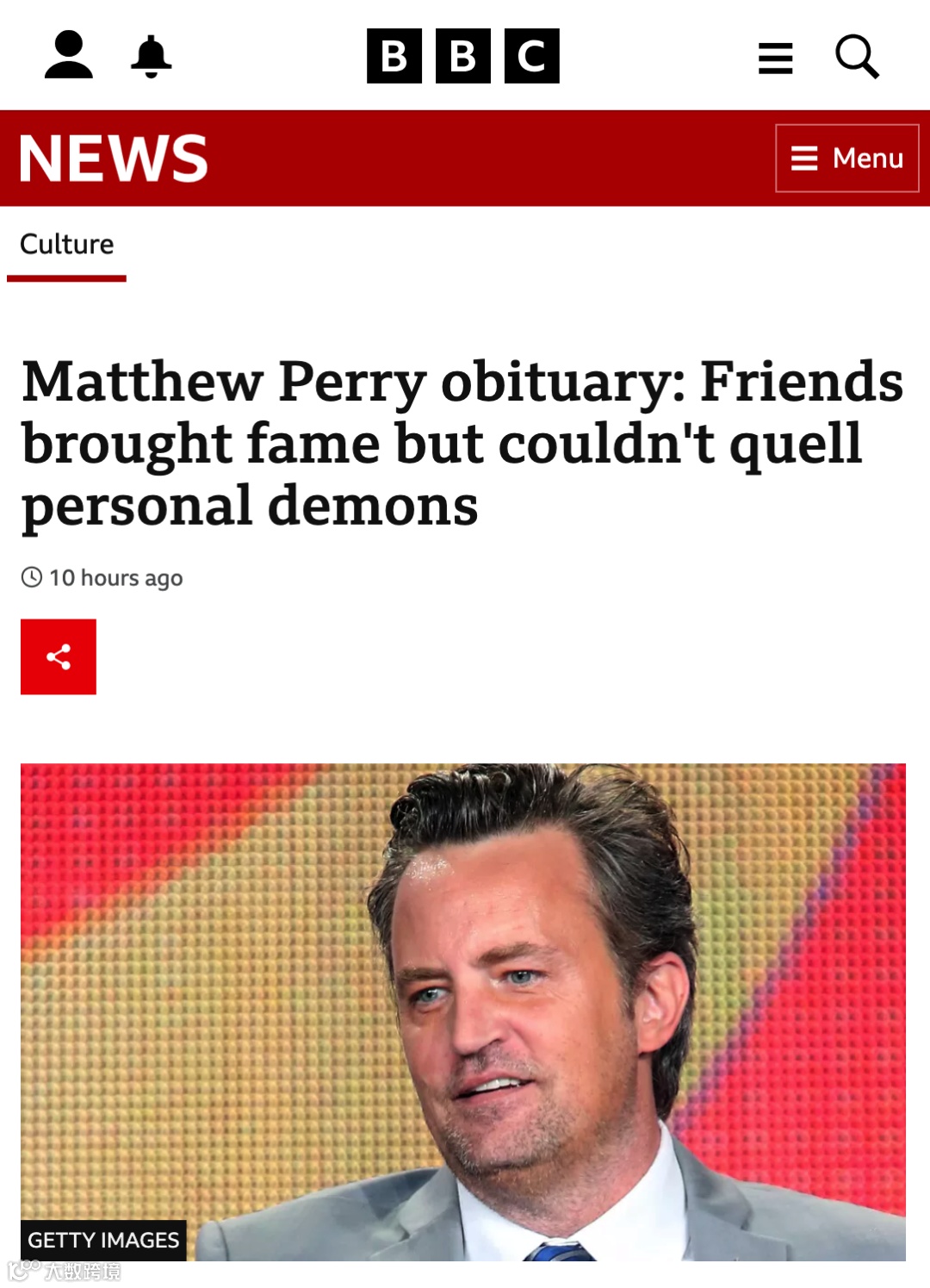Open the account profile icon
The image size is (930, 1288).
[69, 55]
